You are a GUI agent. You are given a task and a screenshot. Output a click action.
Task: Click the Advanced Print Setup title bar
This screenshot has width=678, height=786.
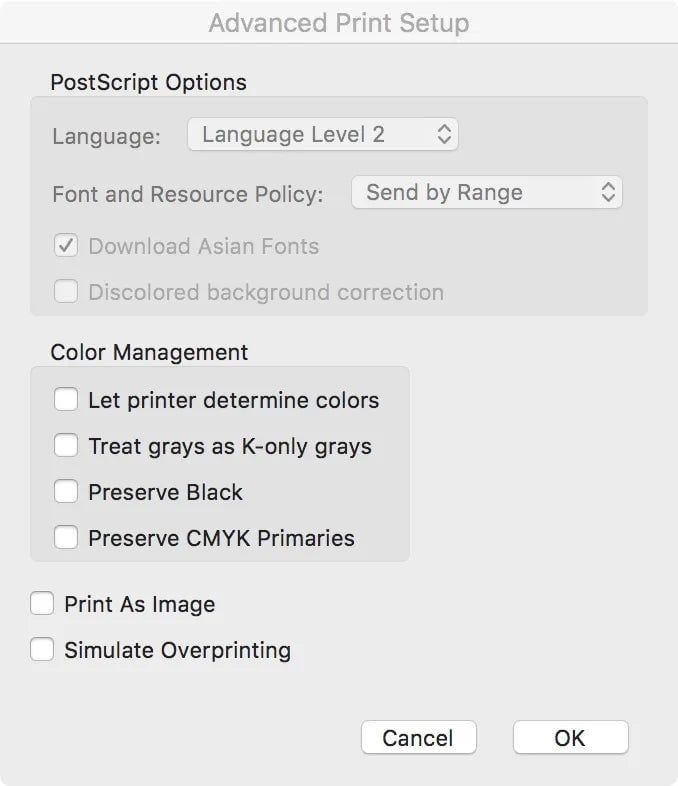339,22
